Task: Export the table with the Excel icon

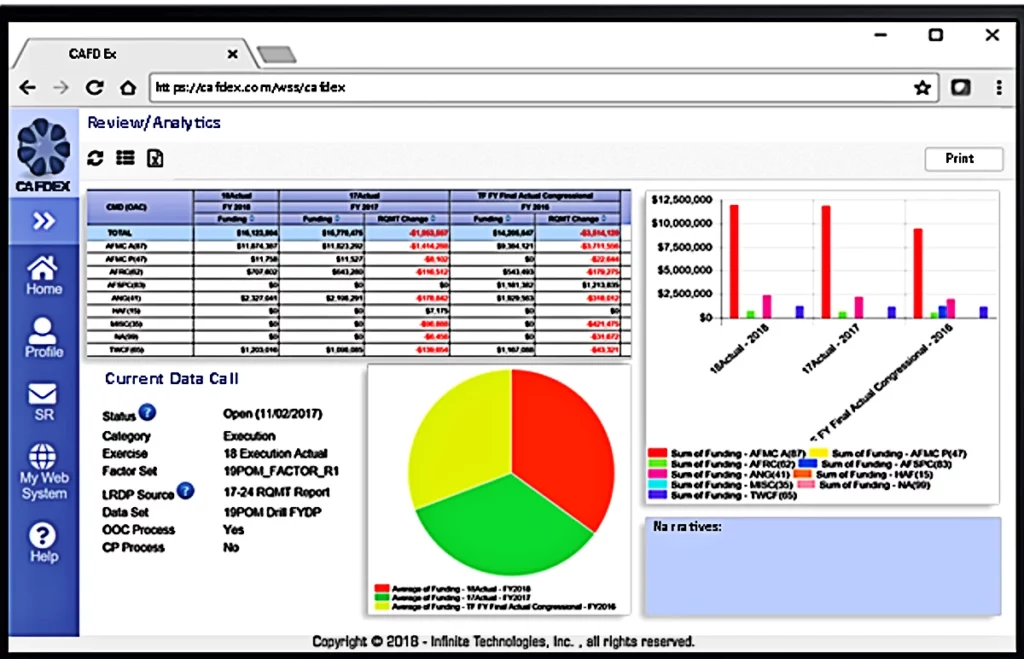Action: (155, 158)
